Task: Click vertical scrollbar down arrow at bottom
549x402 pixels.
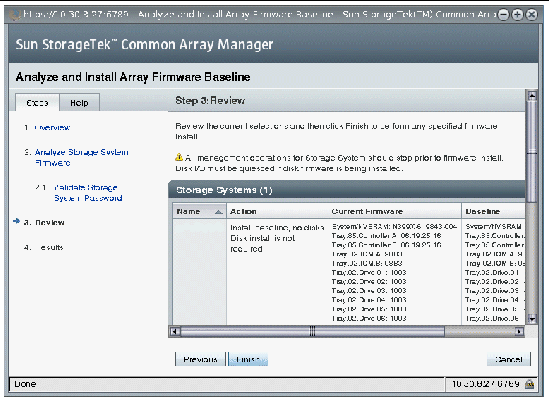Action: click(x=532, y=319)
